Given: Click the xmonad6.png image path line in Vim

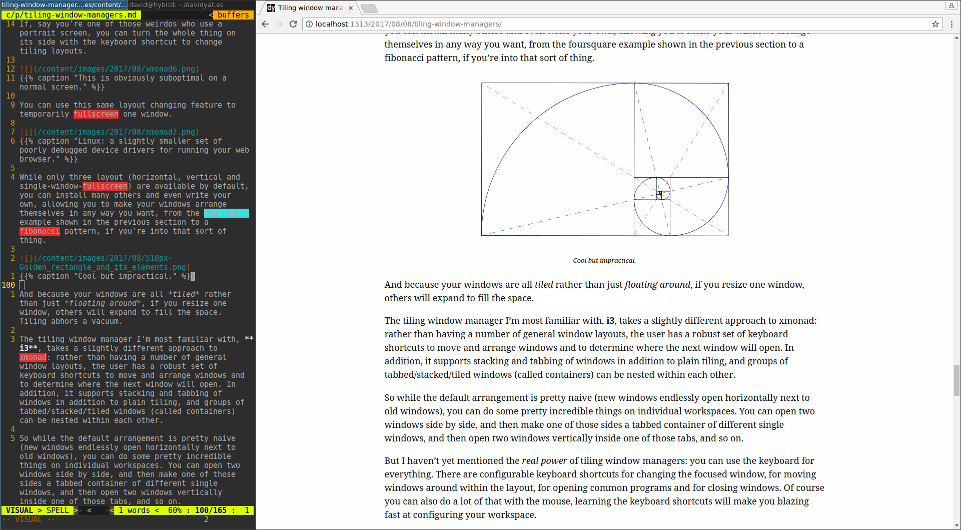Looking at the screenshot, I should point(108,69).
